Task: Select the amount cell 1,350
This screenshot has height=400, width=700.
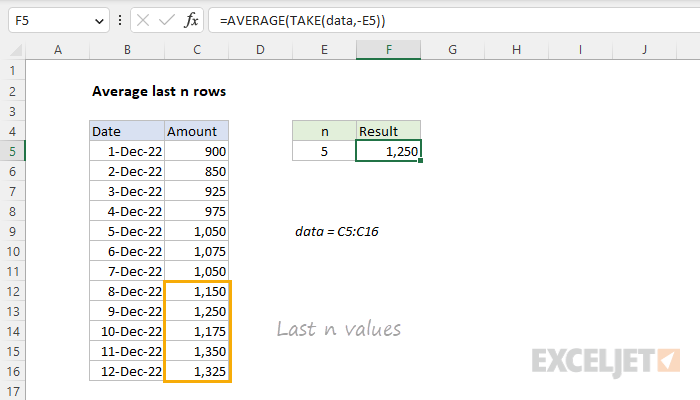Action: click(x=196, y=351)
